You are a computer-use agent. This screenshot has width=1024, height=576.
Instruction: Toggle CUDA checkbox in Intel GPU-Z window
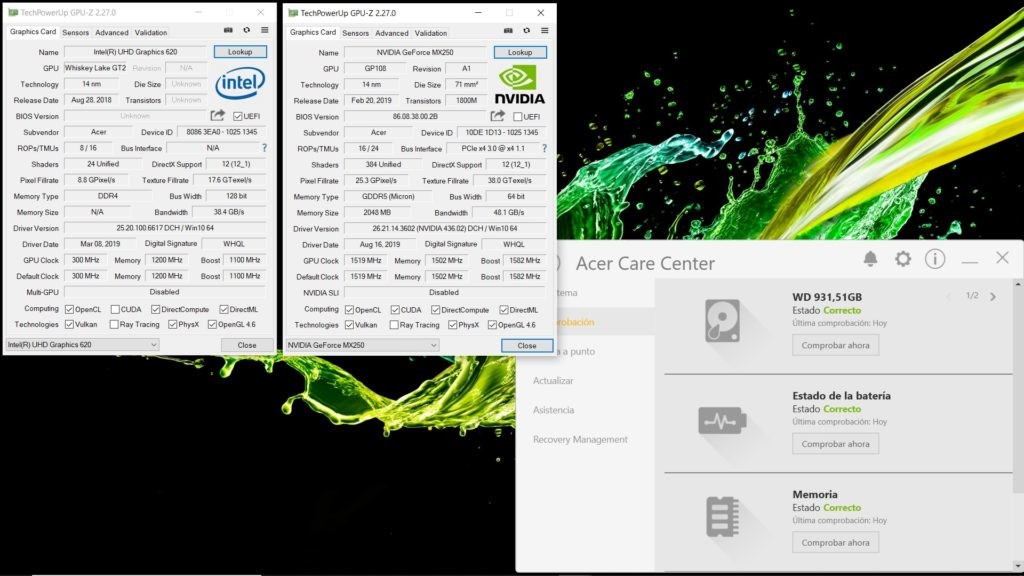click(x=115, y=310)
